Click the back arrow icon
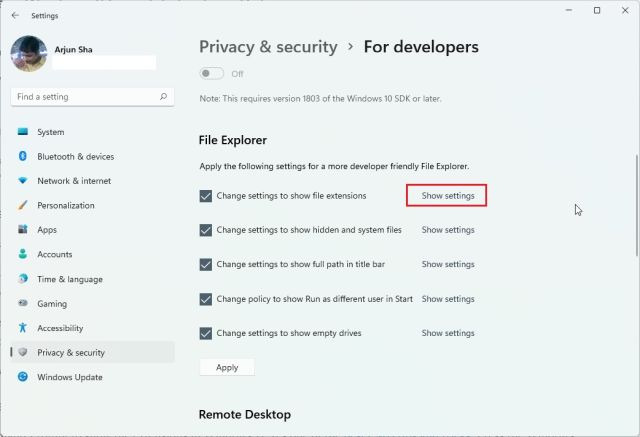Screen dimensions: 640x437 (16, 16)
